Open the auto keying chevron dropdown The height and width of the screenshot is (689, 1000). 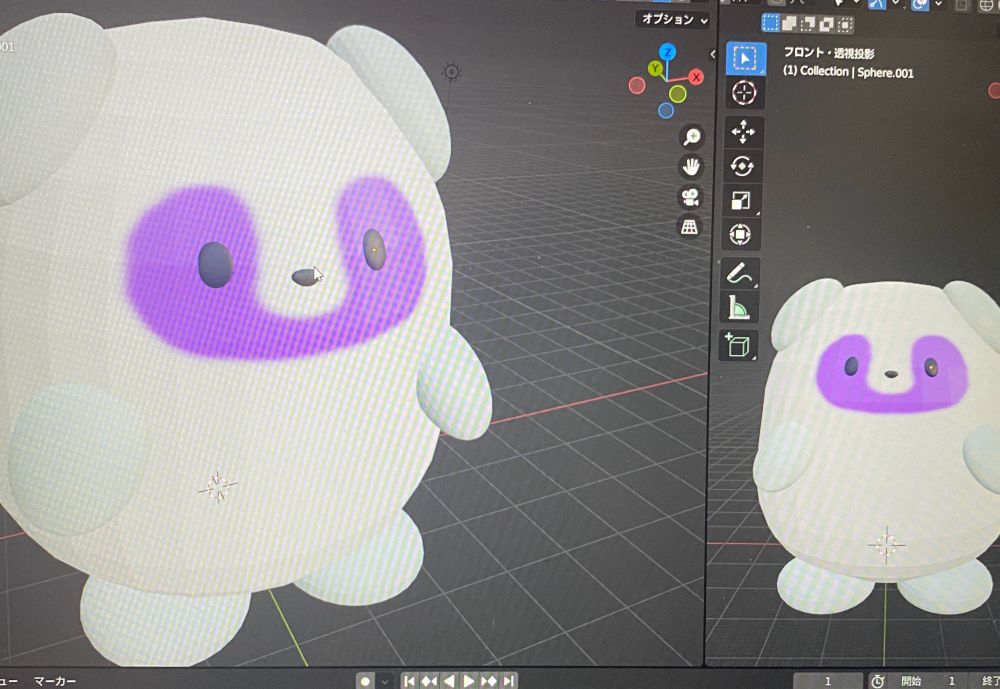point(386,680)
